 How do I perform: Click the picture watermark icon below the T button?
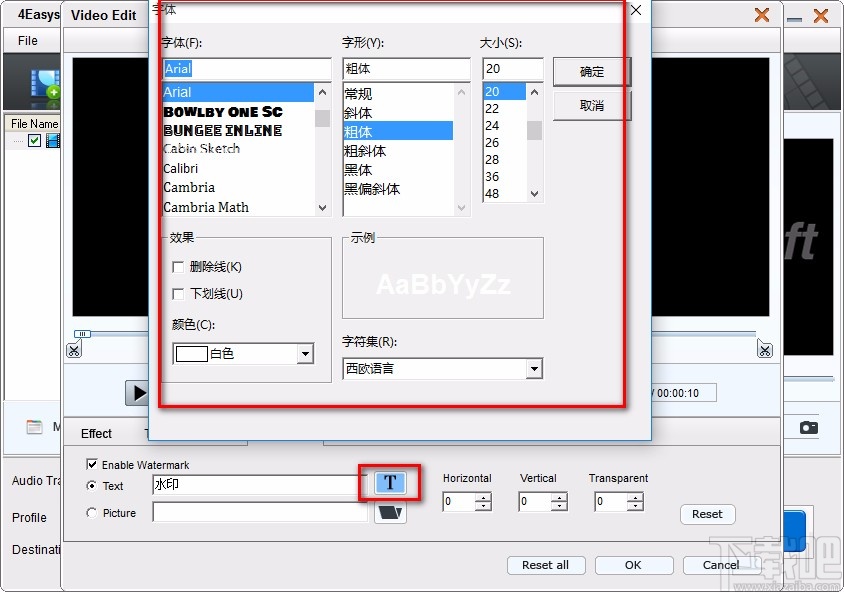pyautogui.click(x=389, y=510)
